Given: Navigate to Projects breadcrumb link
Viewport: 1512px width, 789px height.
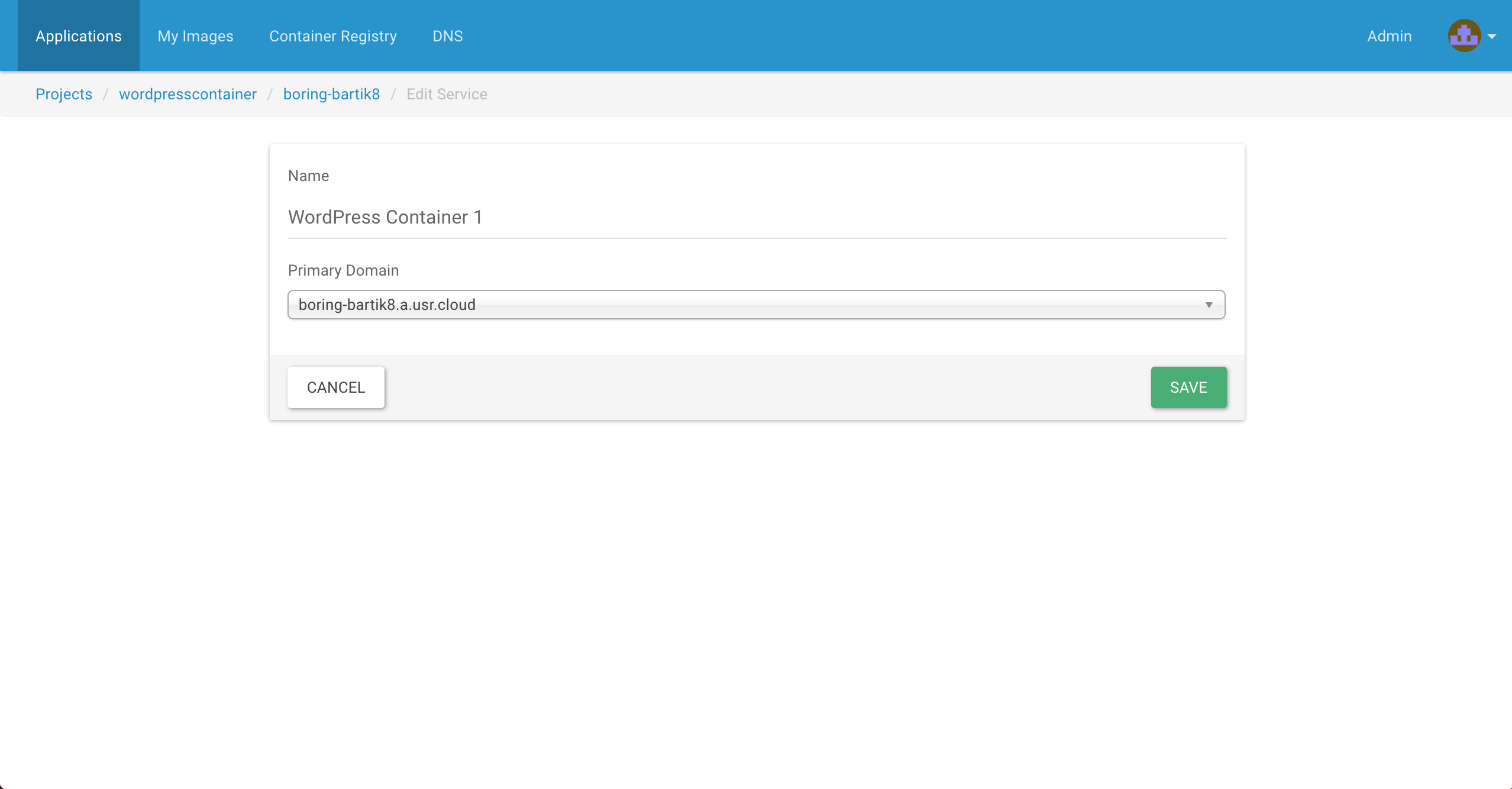Looking at the screenshot, I should [64, 94].
